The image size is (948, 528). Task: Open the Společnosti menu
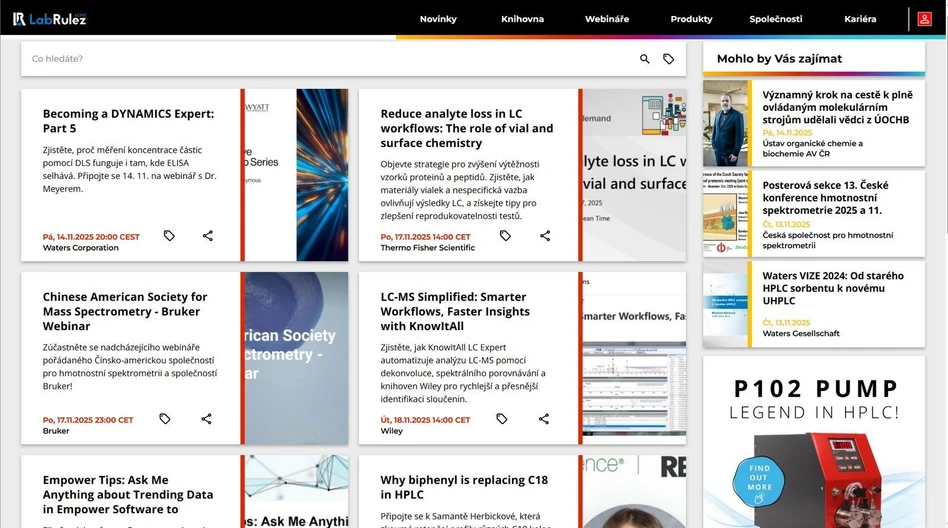coord(776,19)
